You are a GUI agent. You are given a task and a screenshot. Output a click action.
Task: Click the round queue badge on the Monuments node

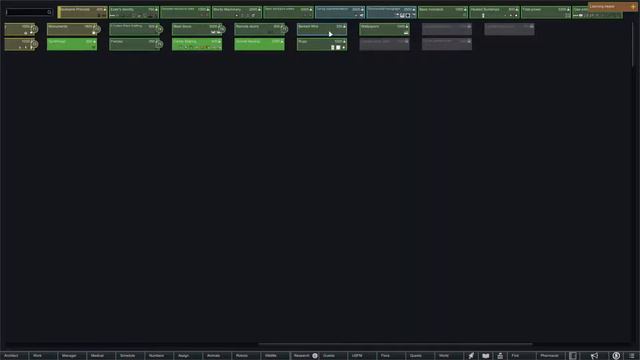point(97,29)
